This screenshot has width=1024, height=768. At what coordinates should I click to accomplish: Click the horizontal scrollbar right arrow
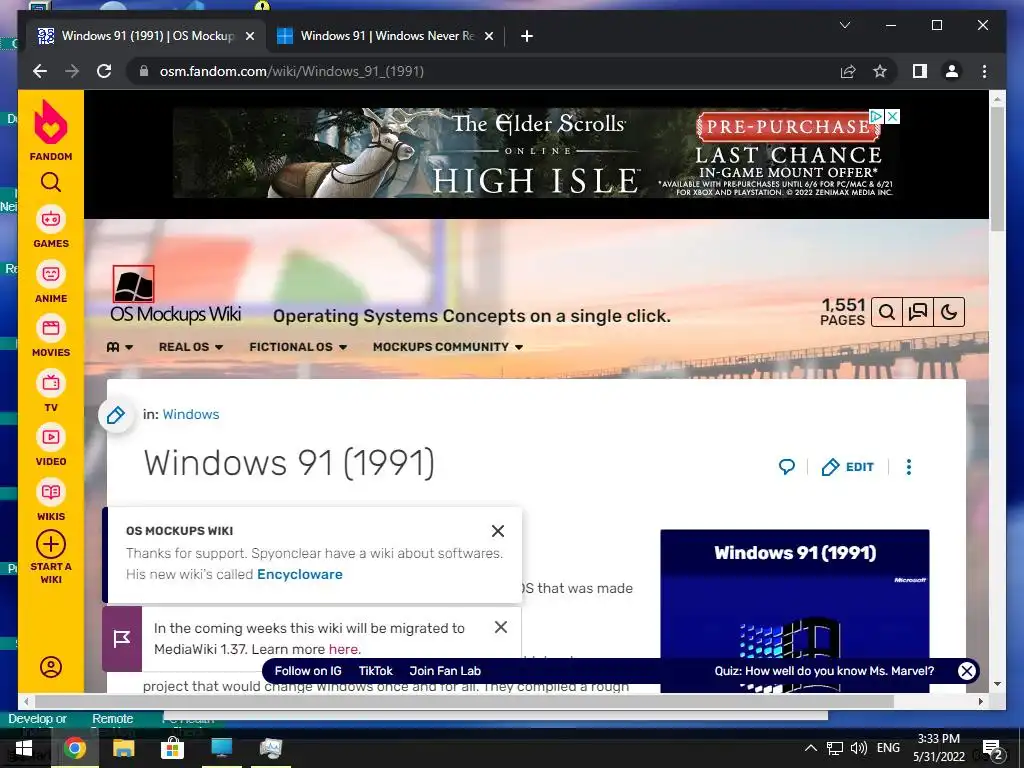click(x=980, y=701)
